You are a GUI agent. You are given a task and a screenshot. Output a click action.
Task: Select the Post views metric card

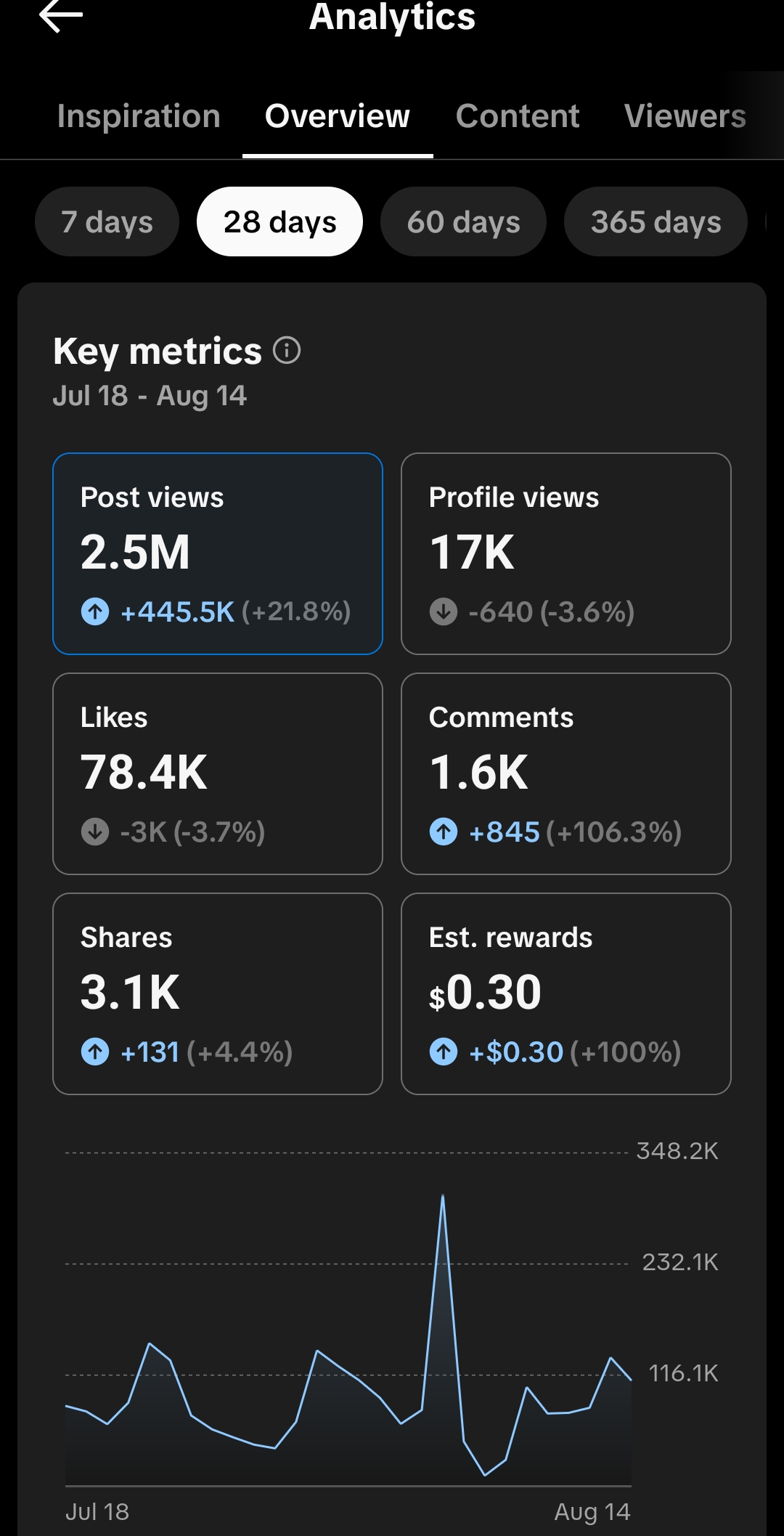click(218, 553)
